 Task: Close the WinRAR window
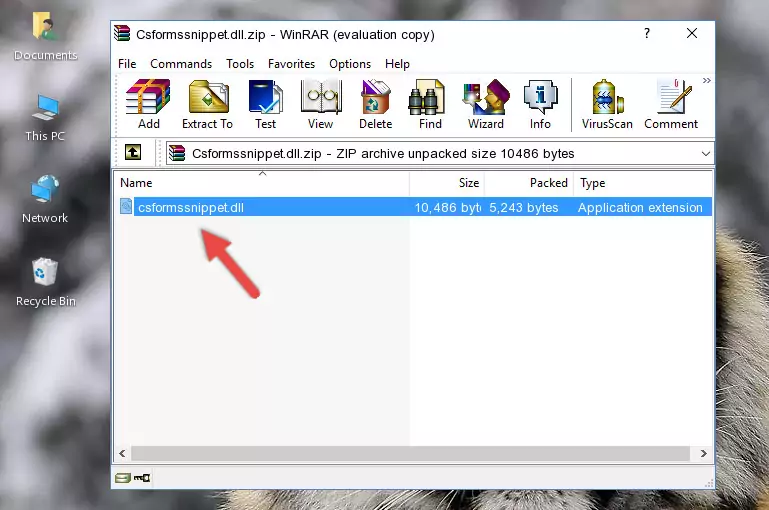692,33
